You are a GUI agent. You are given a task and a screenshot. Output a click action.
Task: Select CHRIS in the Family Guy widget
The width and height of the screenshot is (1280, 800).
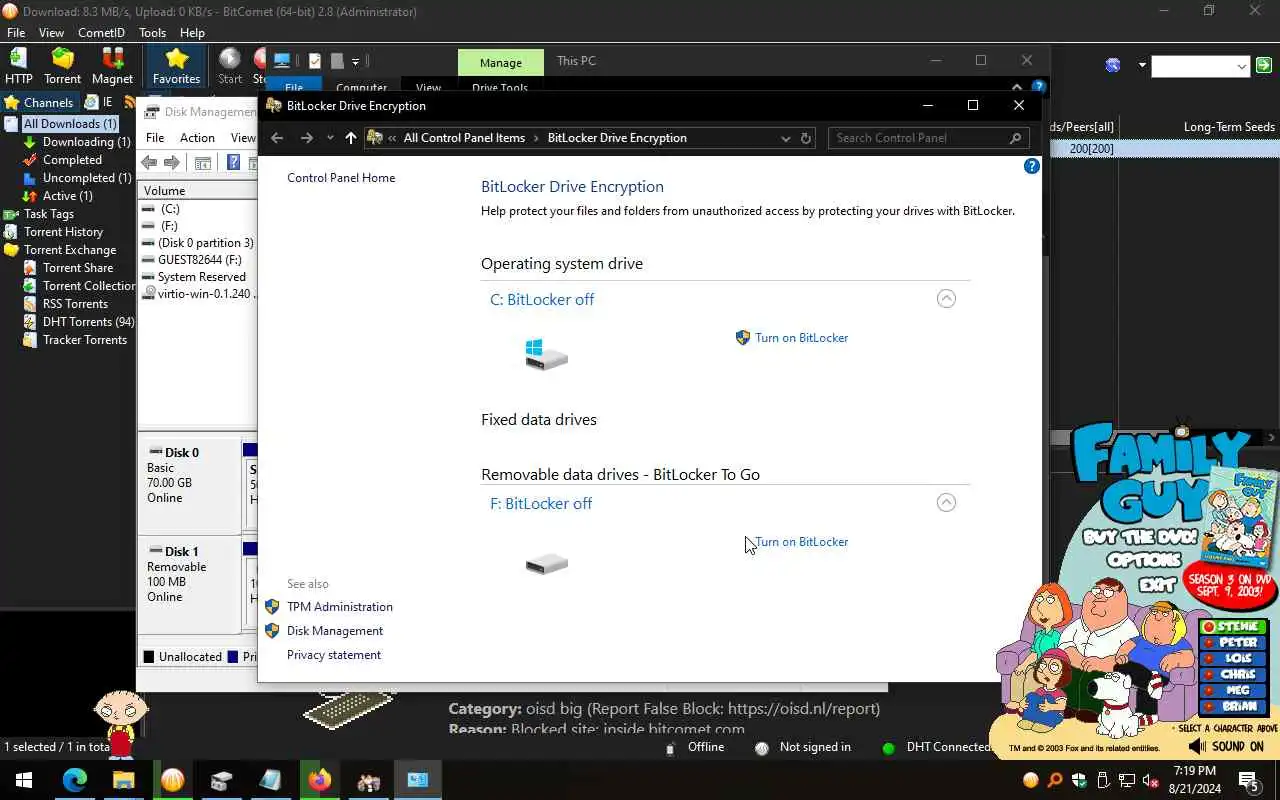click(1232, 675)
